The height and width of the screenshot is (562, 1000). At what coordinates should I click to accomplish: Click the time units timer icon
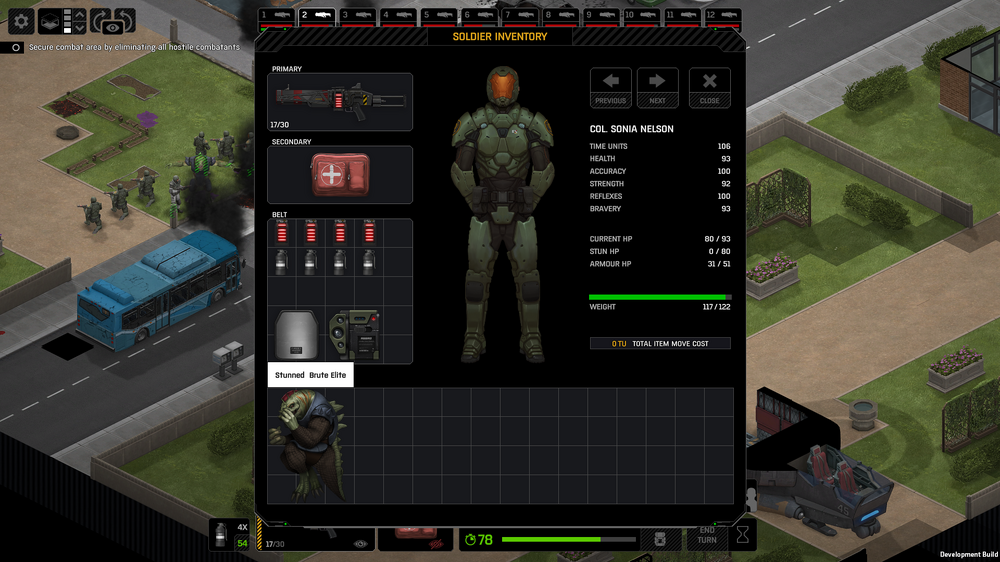[x=471, y=540]
